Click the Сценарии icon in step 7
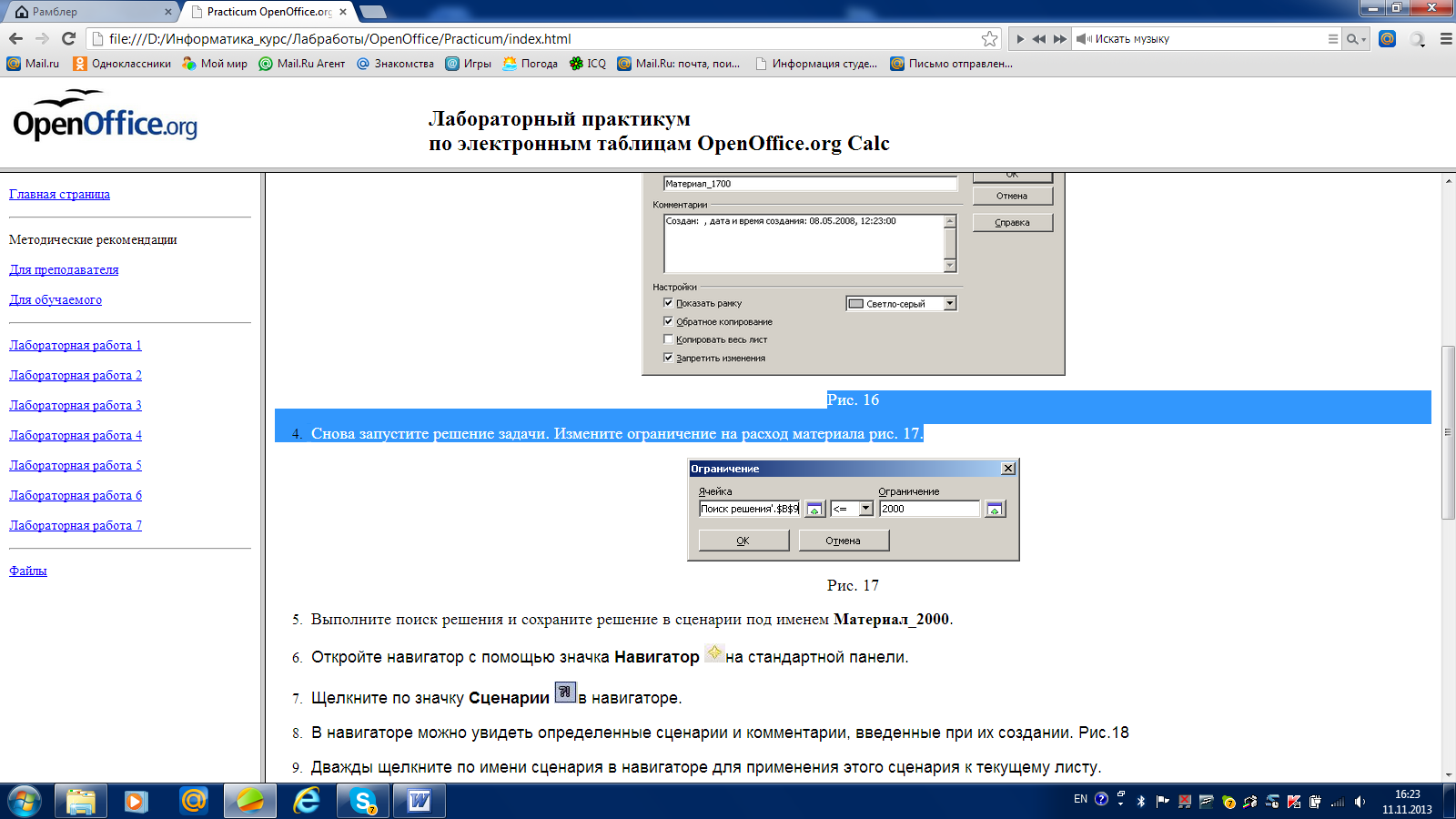The image size is (1456, 819). [565, 692]
